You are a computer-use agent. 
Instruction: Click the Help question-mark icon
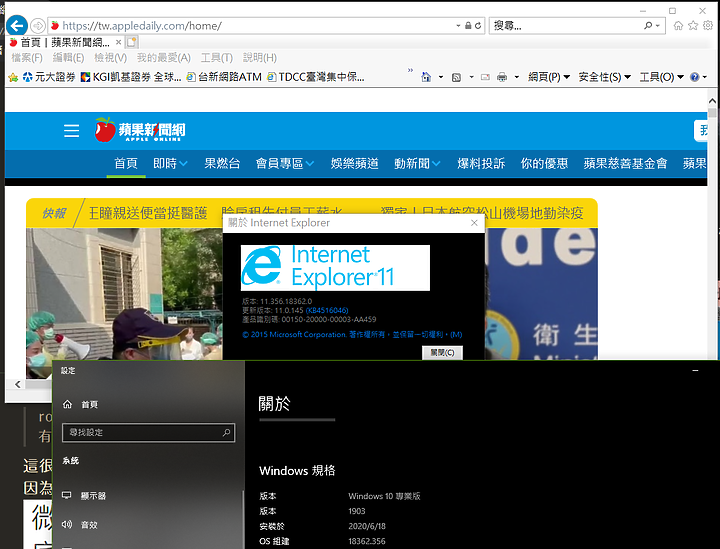pos(694,77)
